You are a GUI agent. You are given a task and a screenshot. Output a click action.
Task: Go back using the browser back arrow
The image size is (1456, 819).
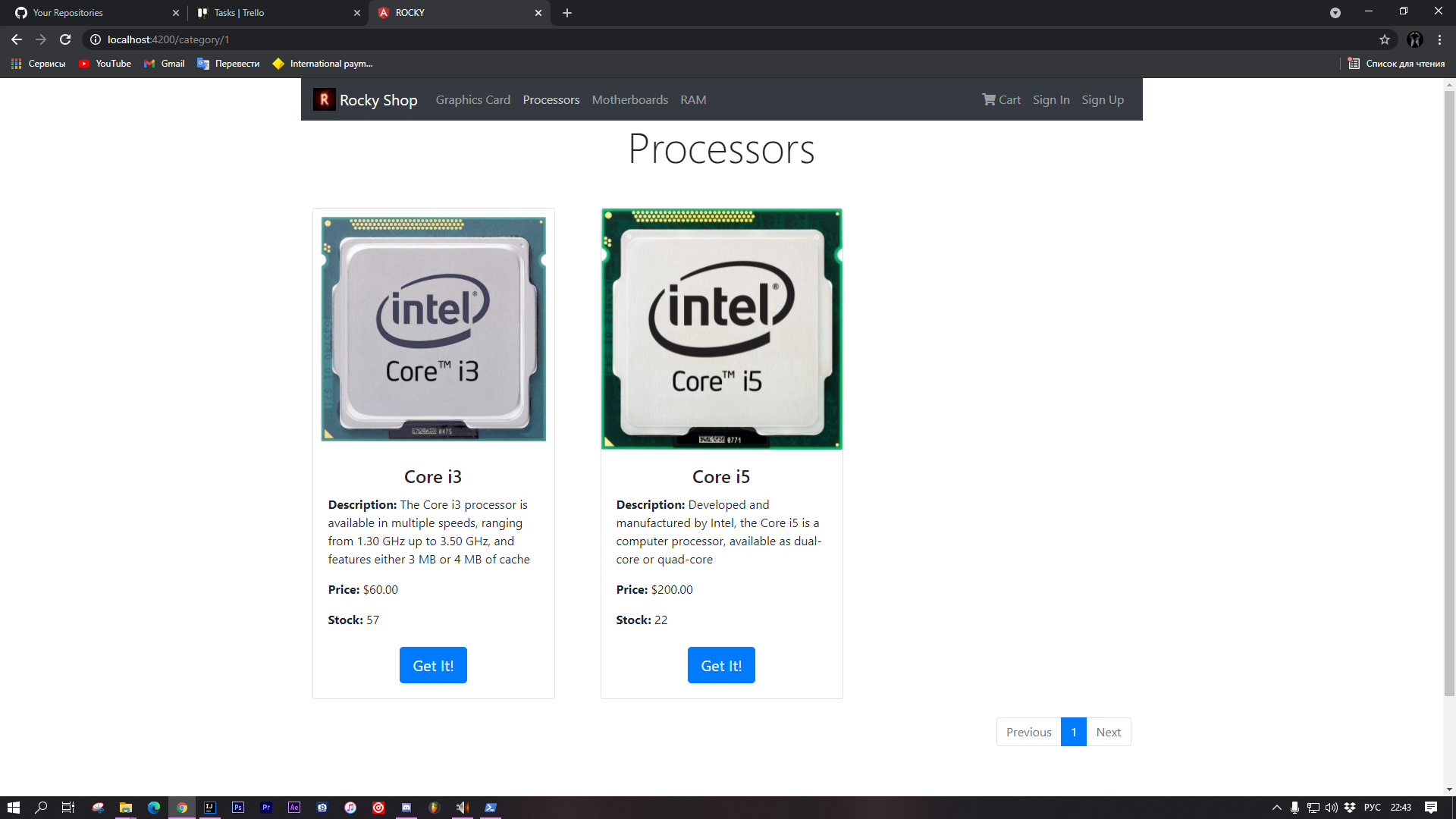click(x=17, y=39)
